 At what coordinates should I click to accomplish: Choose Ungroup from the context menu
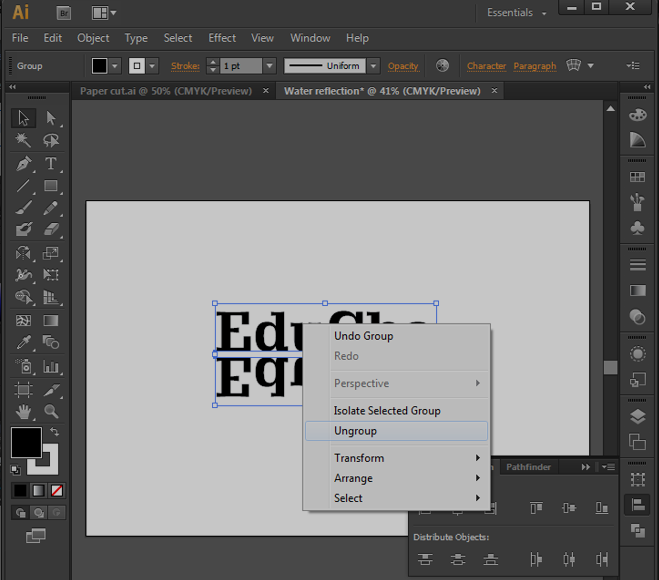click(x=355, y=431)
